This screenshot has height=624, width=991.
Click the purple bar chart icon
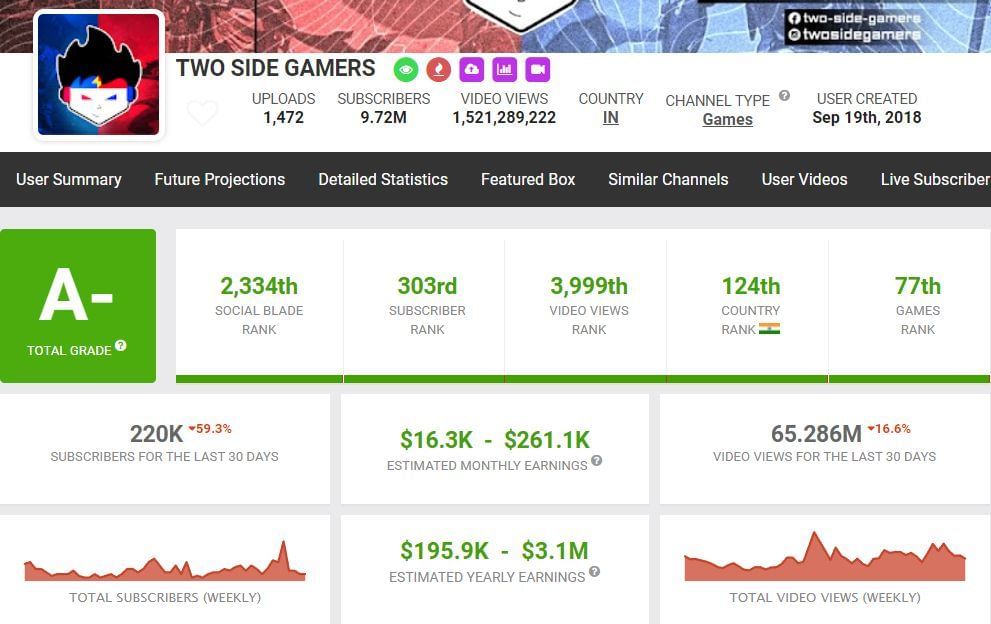[x=505, y=69]
